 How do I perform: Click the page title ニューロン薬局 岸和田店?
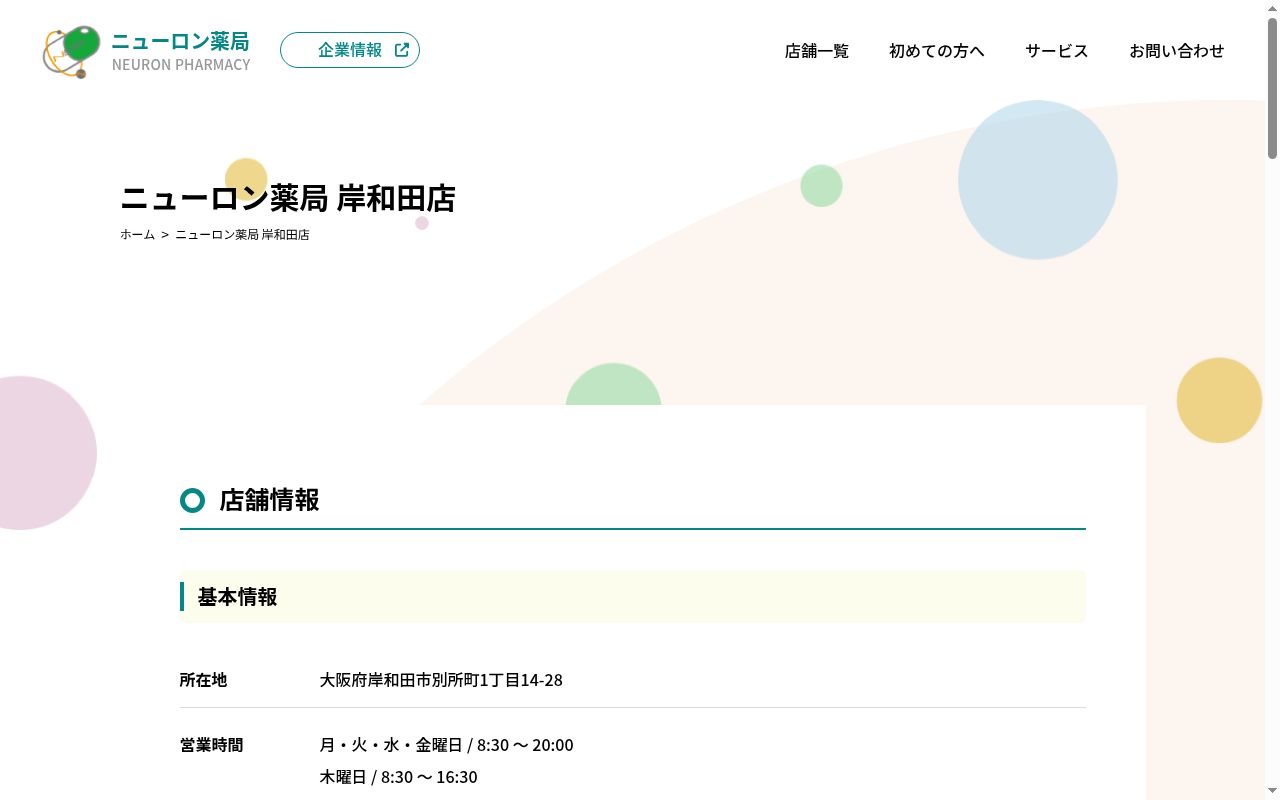click(288, 198)
